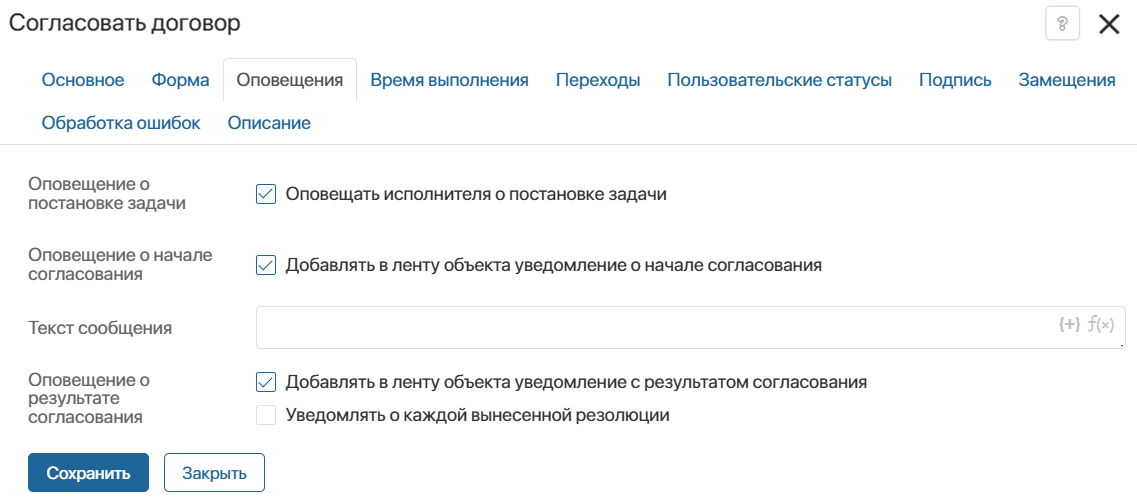Show the Описание tab

269,123
